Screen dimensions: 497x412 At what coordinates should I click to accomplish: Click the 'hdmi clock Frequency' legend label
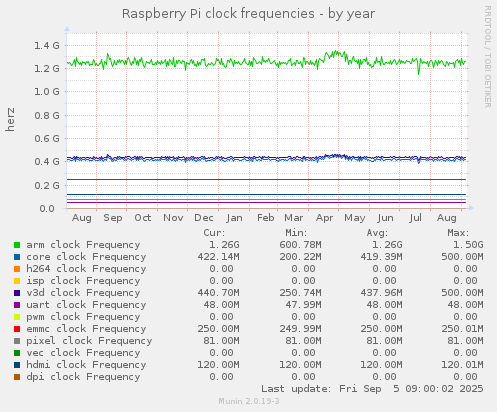tap(86, 365)
